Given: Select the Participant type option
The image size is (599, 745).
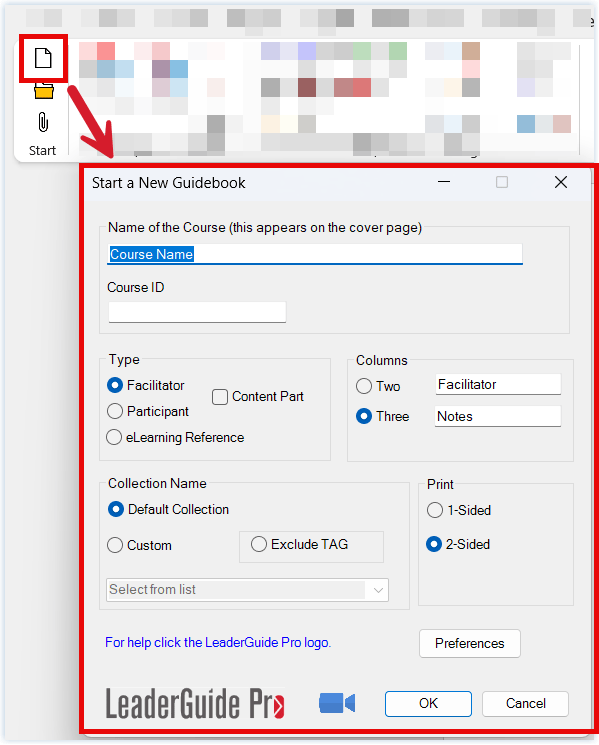Looking at the screenshot, I should tap(115, 411).
